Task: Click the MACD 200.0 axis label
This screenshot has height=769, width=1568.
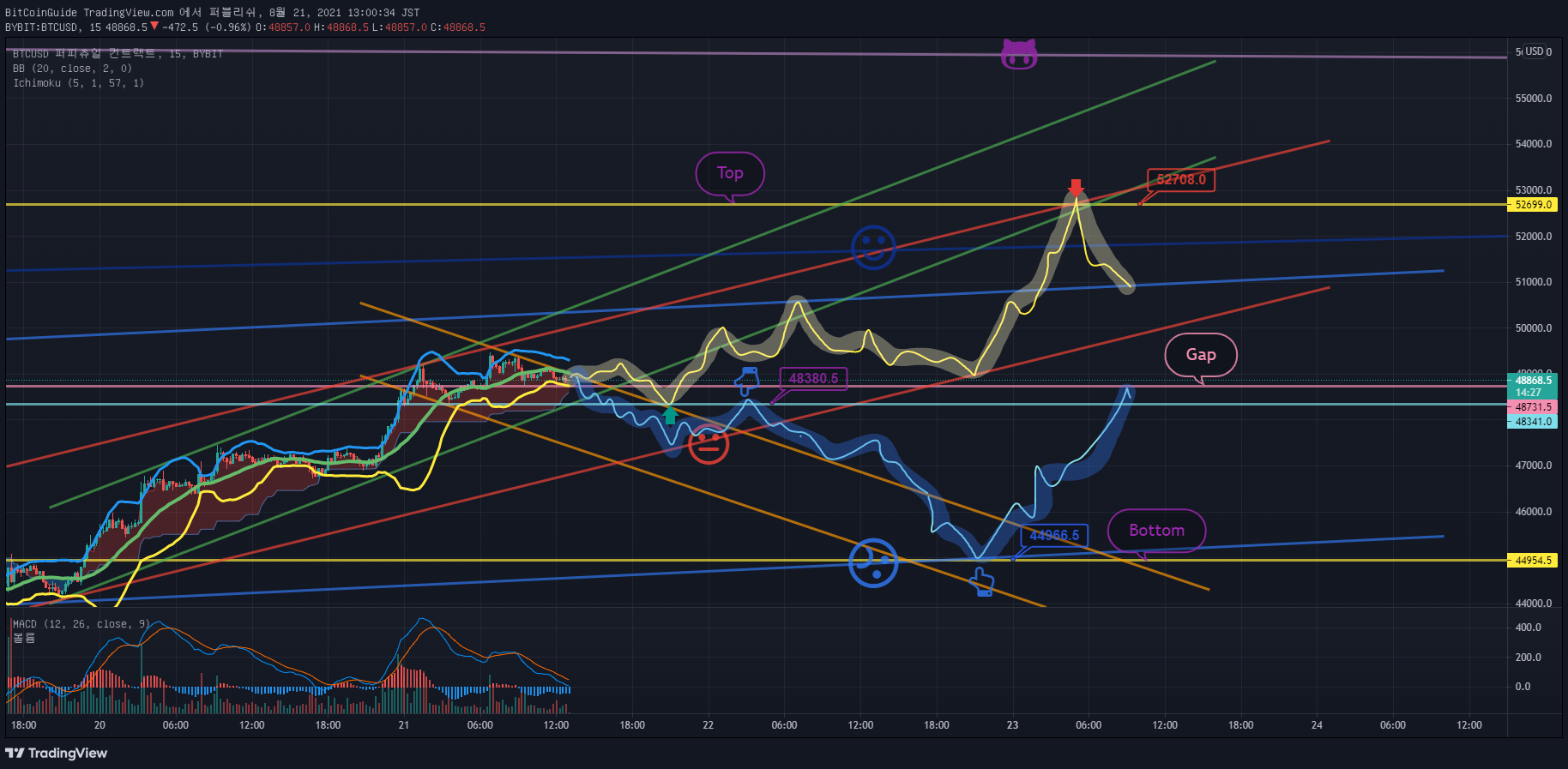Action: (x=1529, y=658)
